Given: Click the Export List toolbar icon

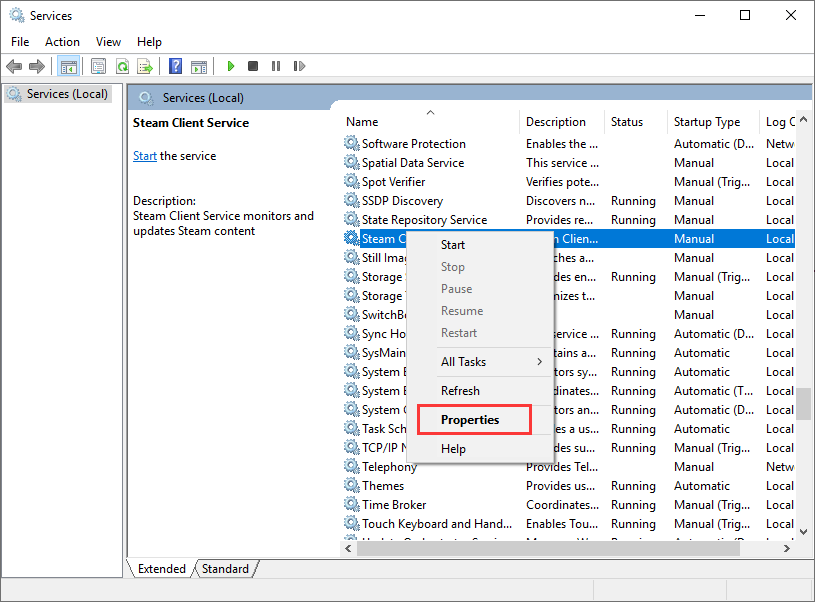Looking at the screenshot, I should point(145,66).
